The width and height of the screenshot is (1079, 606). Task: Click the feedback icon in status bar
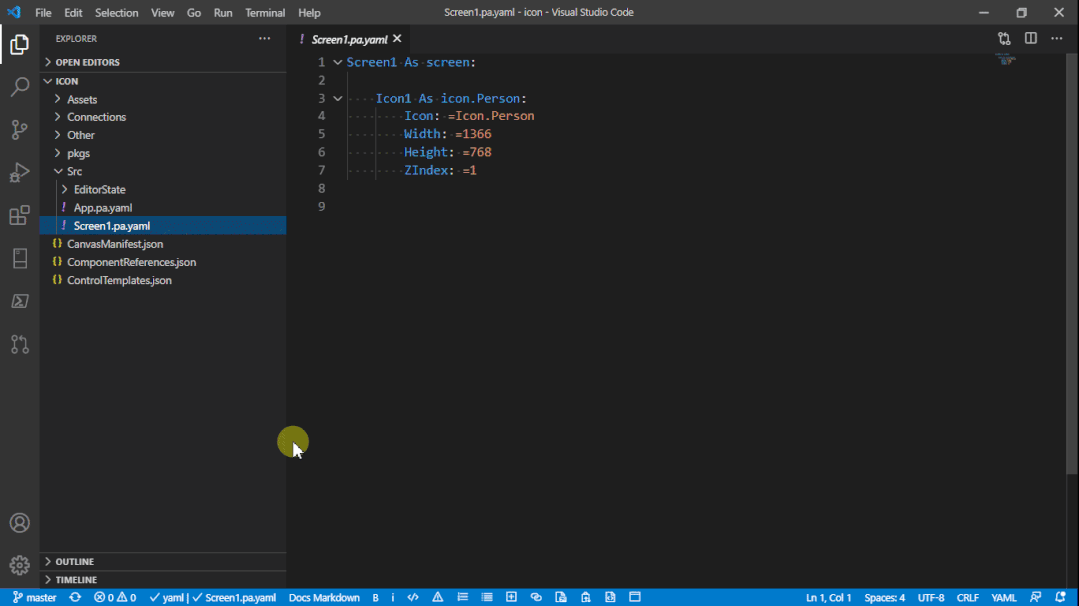coord(1035,597)
